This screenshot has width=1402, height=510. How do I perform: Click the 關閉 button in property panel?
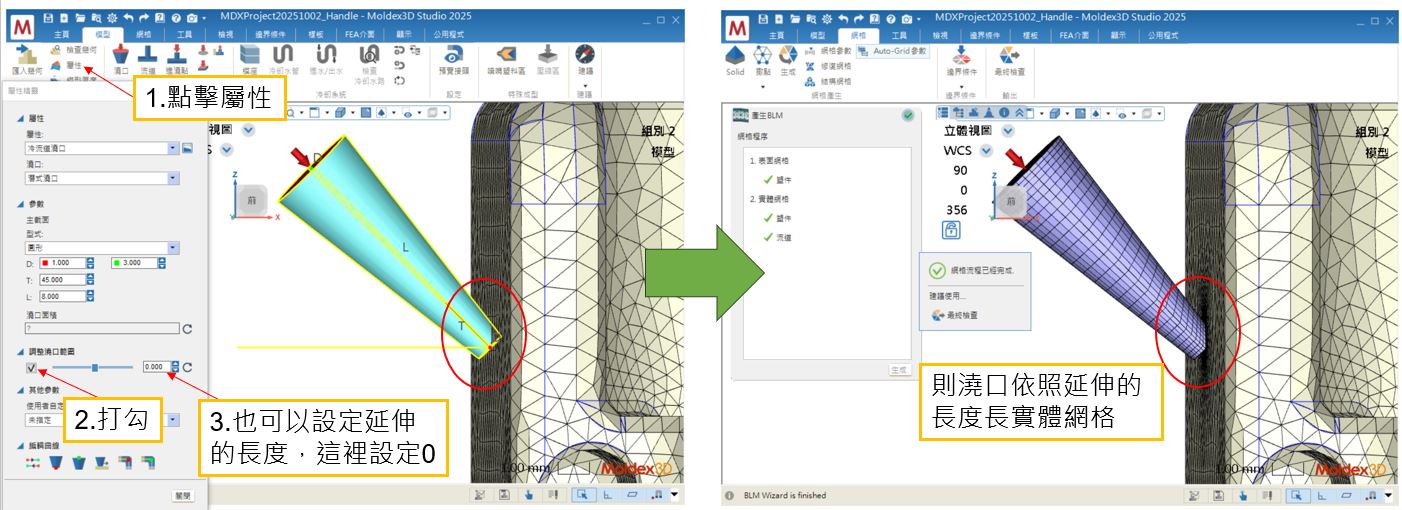pos(183,494)
